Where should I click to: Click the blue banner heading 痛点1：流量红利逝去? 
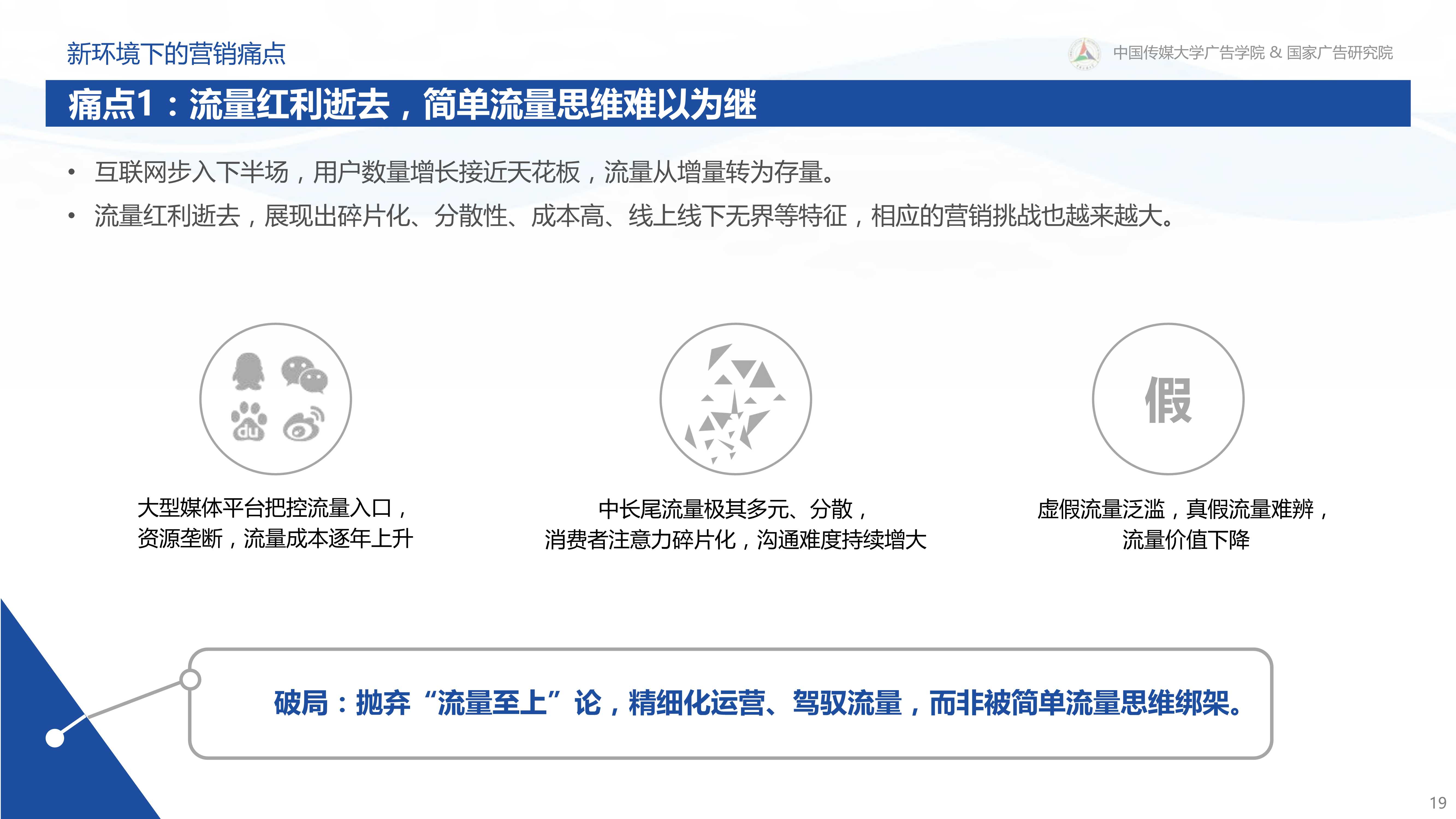click(x=229, y=104)
